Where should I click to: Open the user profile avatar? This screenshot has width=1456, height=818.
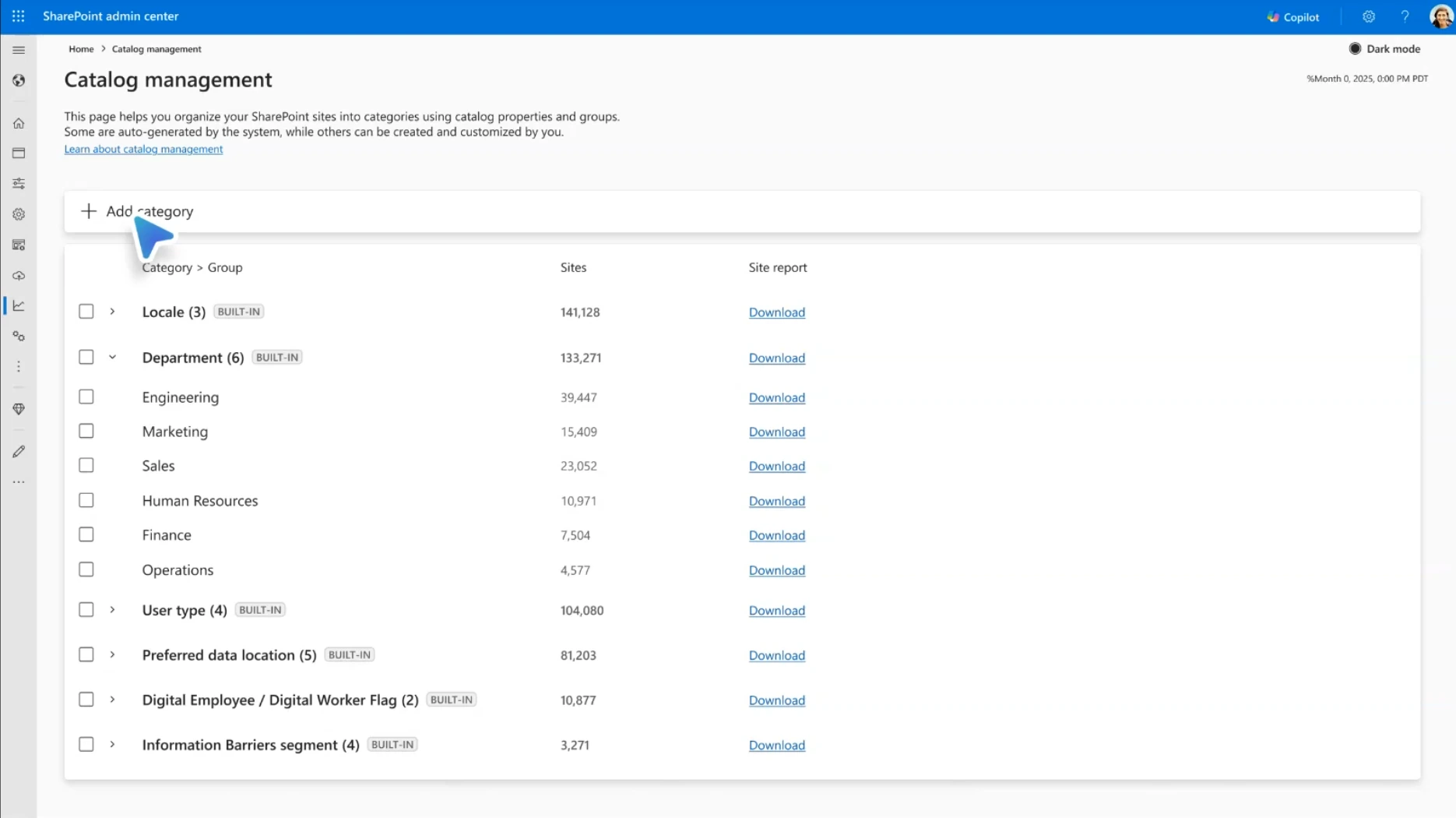[x=1441, y=16]
